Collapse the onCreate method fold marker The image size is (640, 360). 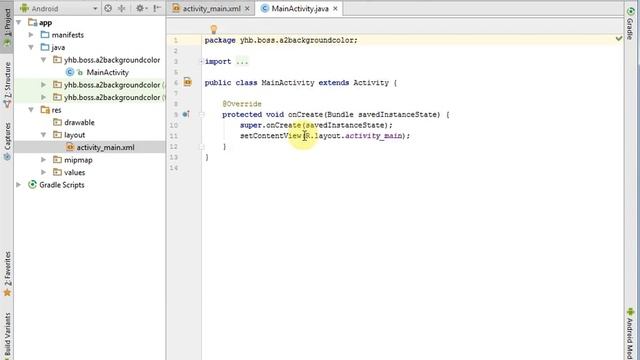202,115
